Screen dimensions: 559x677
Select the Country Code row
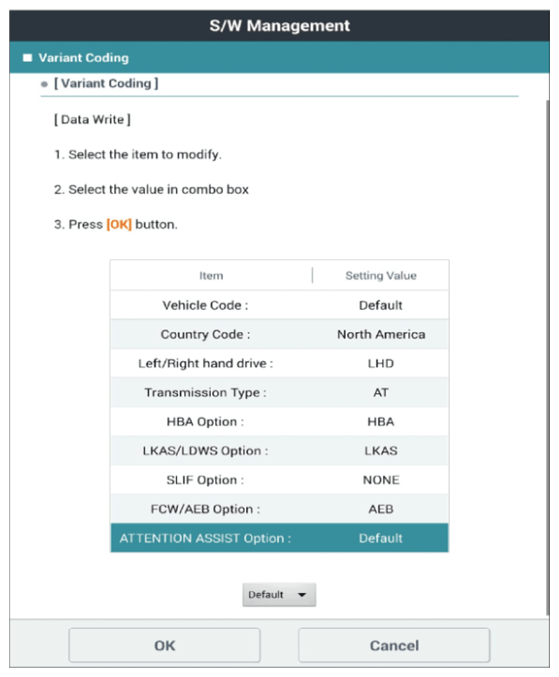(x=279, y=334)
